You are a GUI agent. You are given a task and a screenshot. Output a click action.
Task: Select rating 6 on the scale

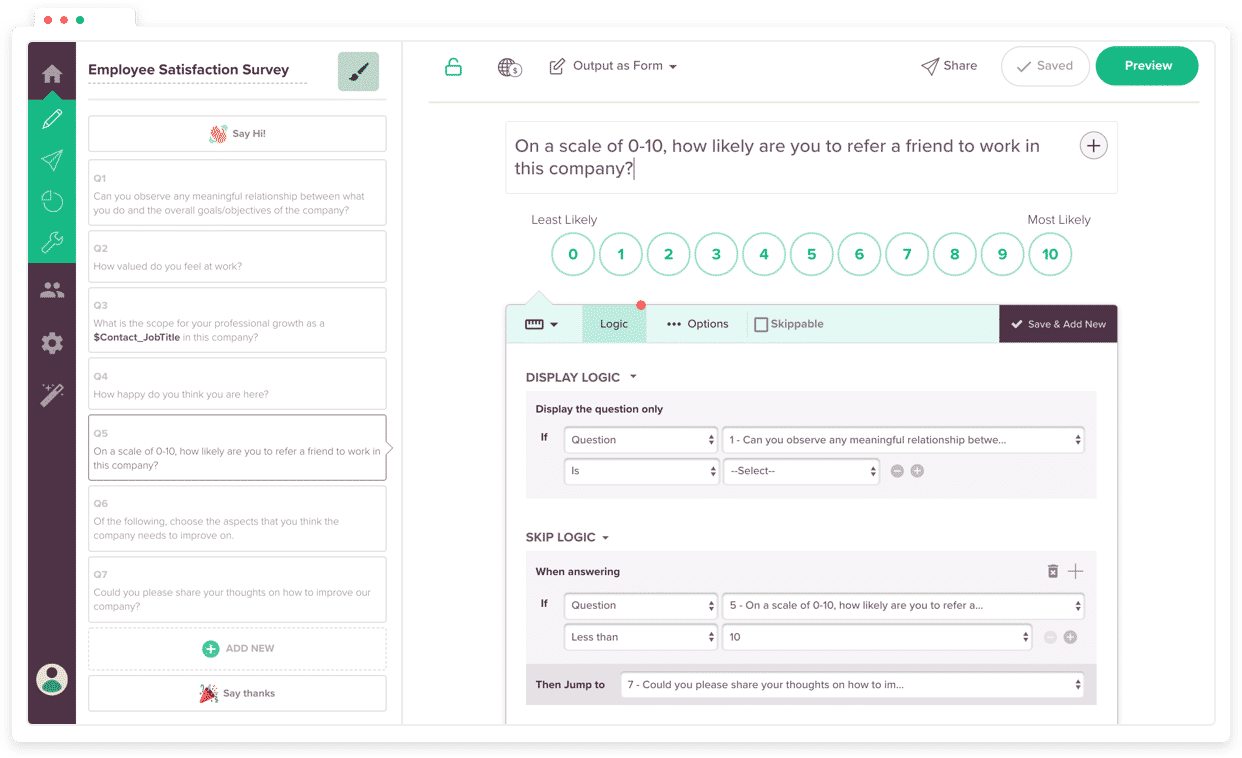(859, 254)
